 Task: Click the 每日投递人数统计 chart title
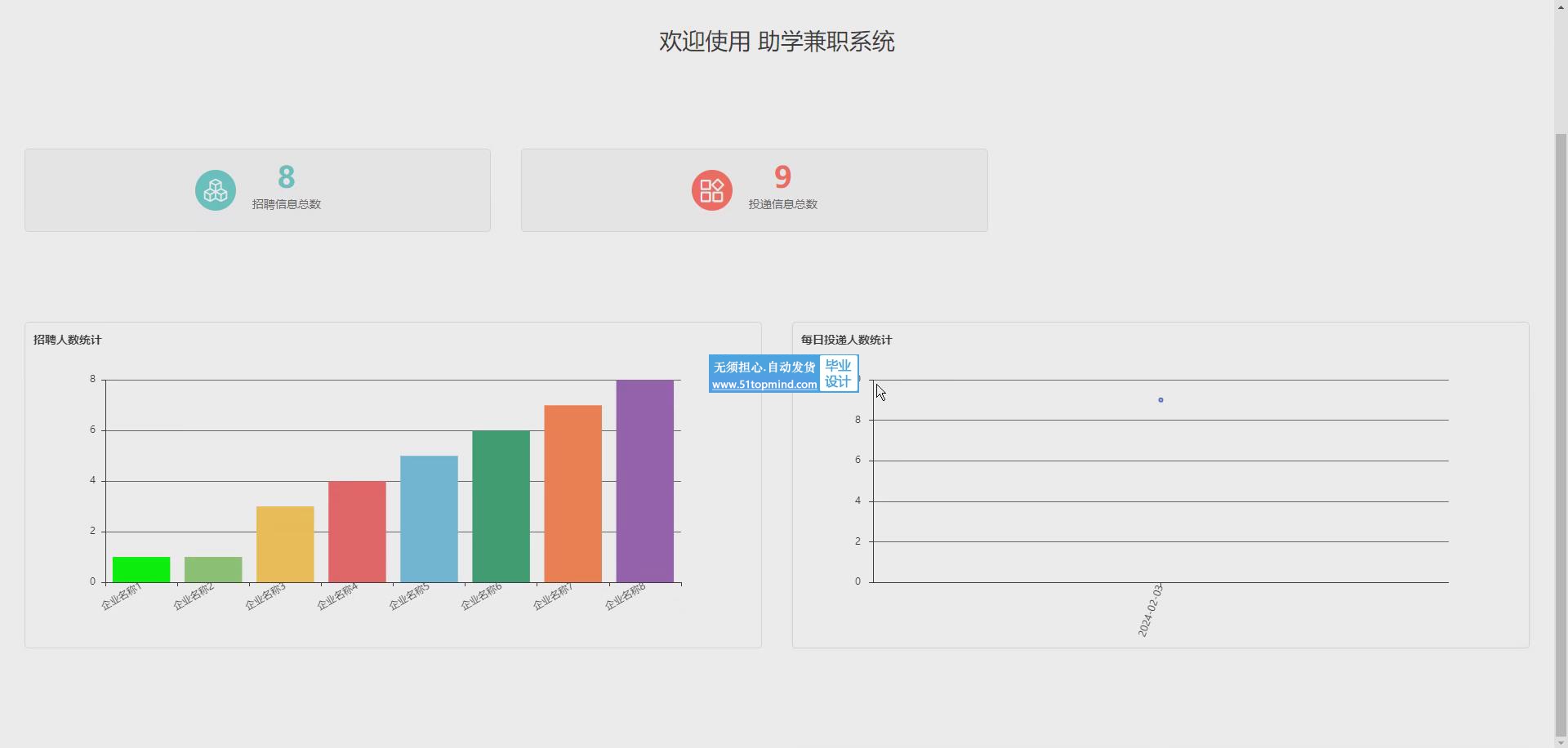coord(847,340)
